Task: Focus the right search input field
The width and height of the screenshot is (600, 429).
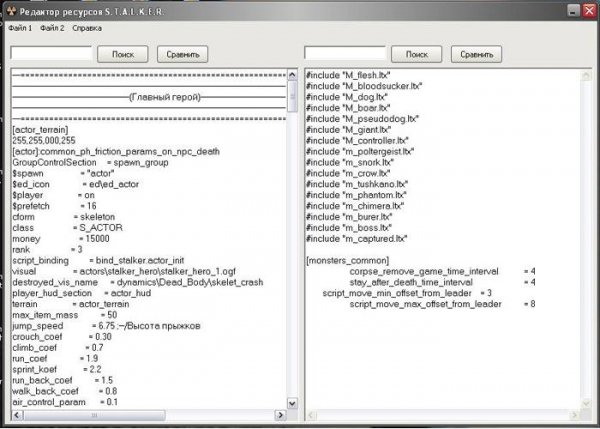Action: tap(345, 53)
